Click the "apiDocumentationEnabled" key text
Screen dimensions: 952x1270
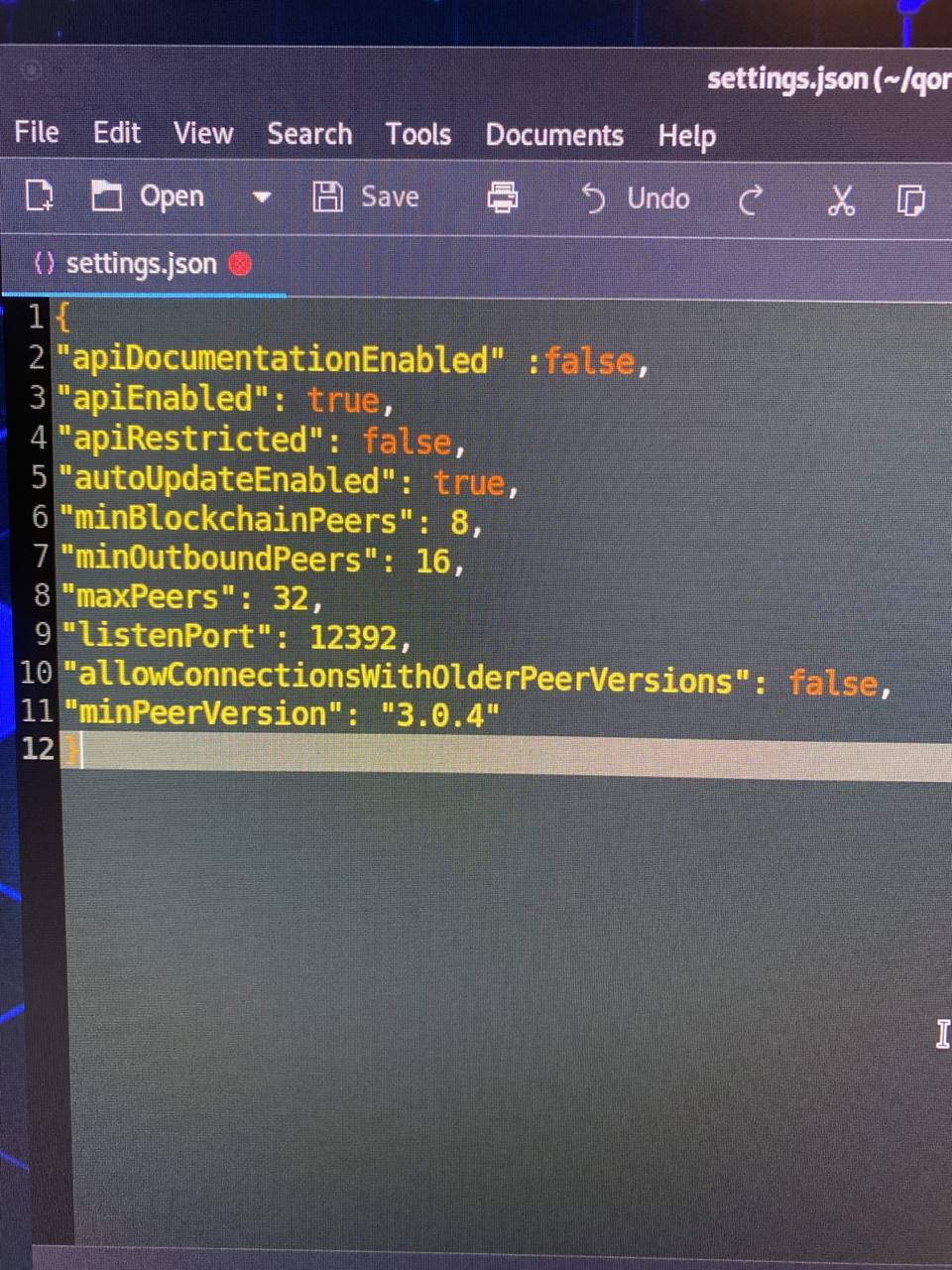point(281,358)
